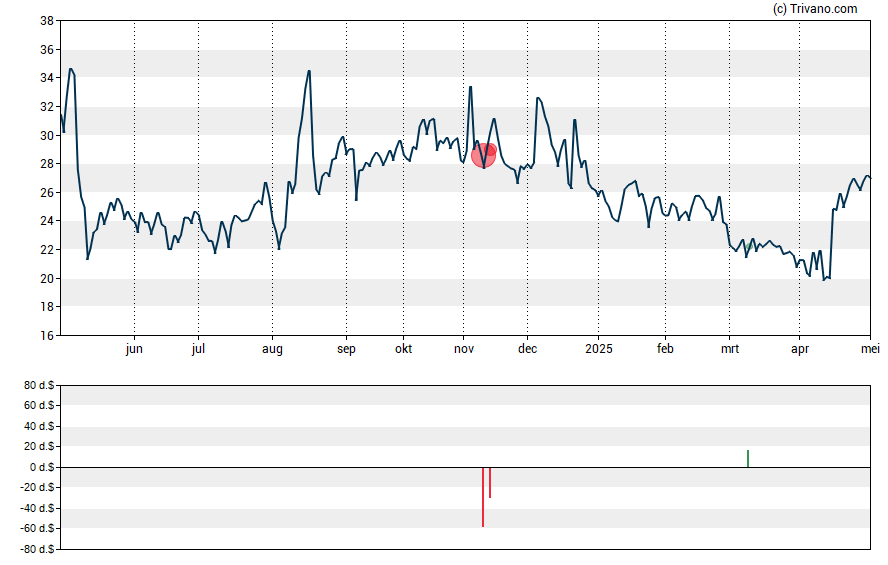Click the 'dec' x-axis label
888x565 pixels.
[x=527, y=349]
